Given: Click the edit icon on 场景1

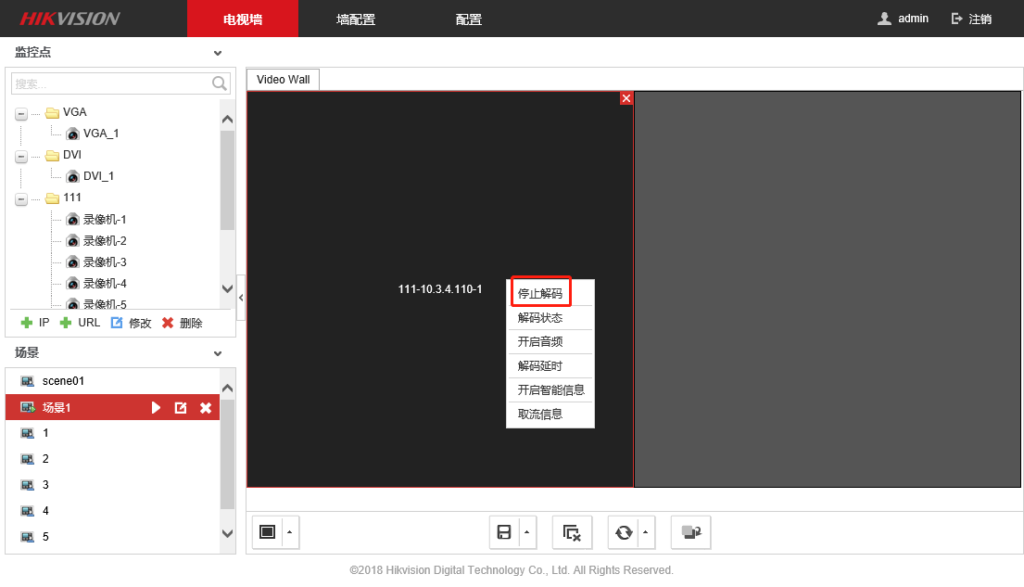Looking at the screenshot, I should click(x=181, y=408).
